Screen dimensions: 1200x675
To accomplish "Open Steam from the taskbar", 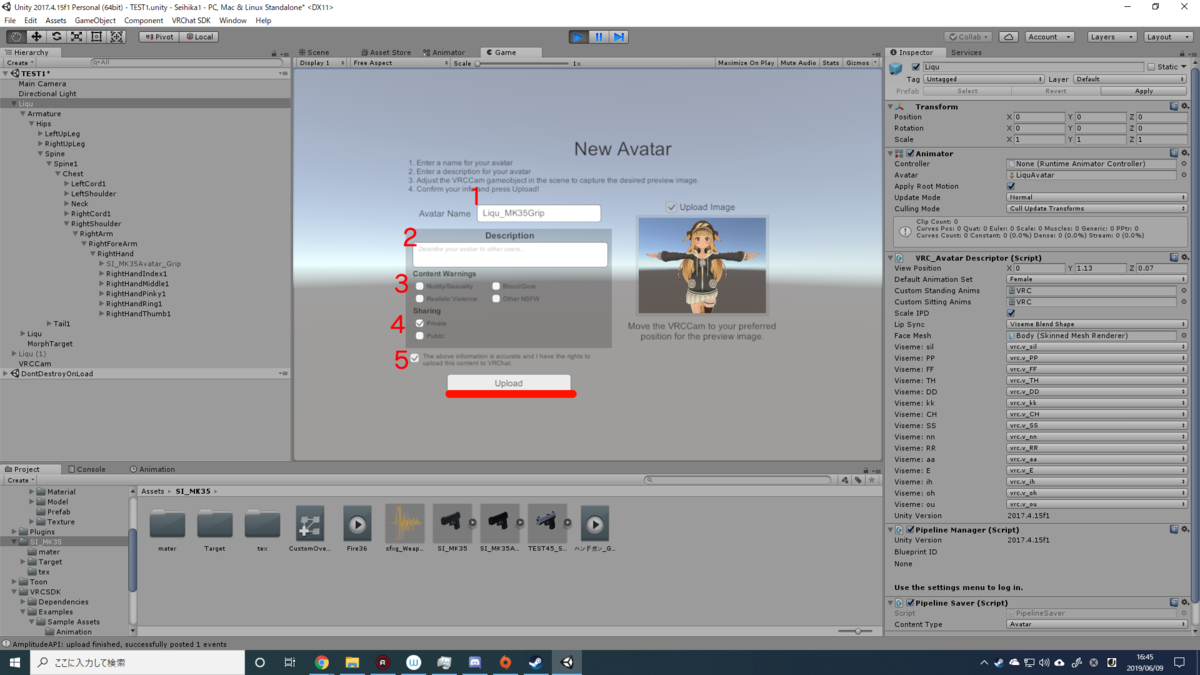I will point(536,662).
